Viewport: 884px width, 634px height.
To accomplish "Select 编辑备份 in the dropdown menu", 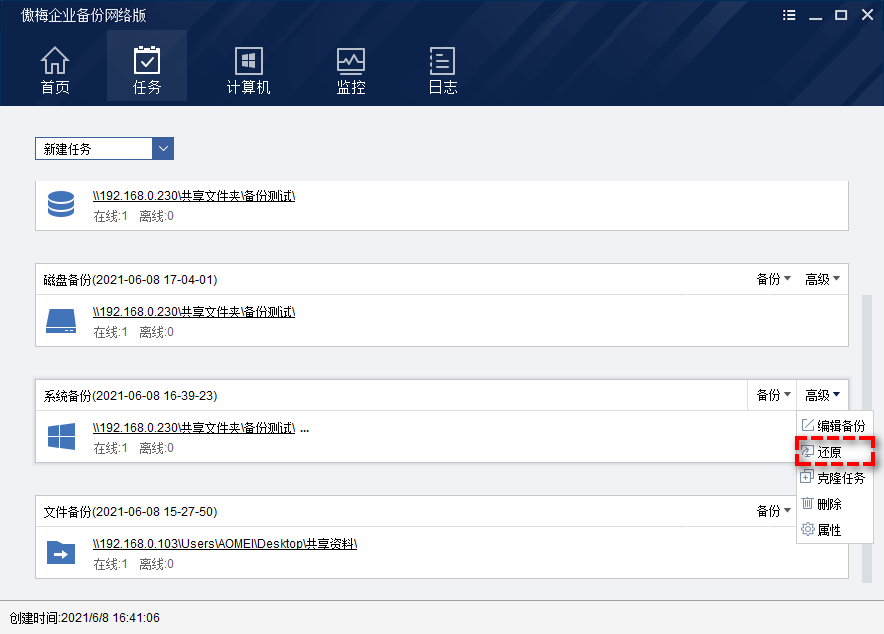I will [x=834, y=426].
